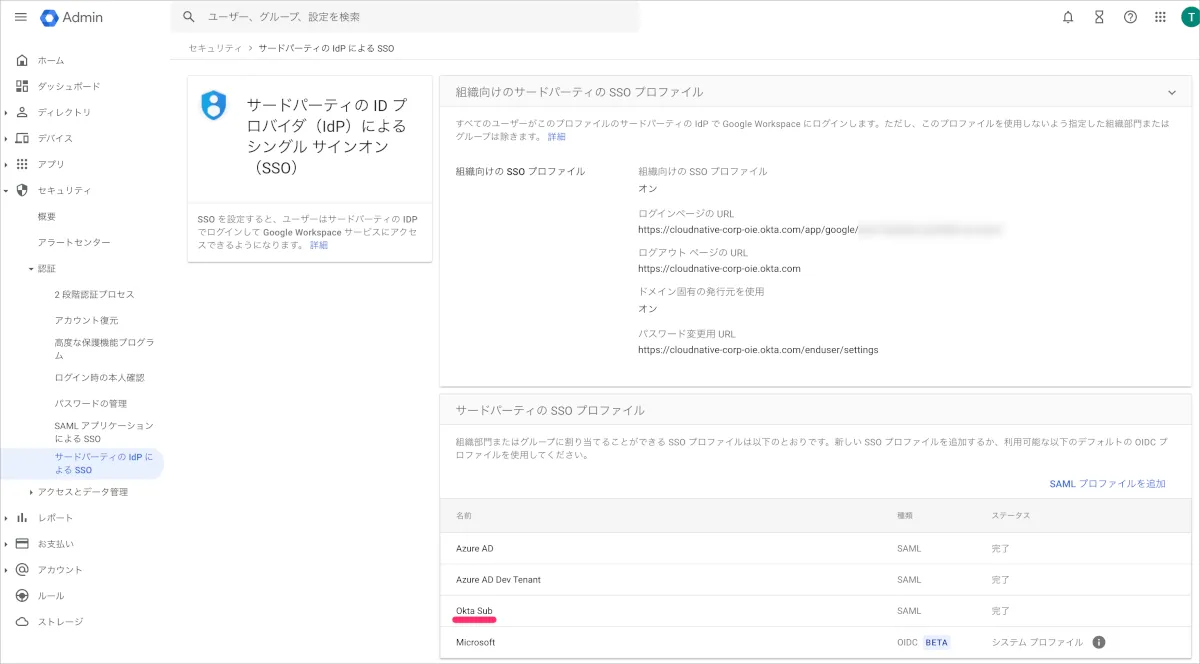
Task: Click the search input field
Action: 410,17
